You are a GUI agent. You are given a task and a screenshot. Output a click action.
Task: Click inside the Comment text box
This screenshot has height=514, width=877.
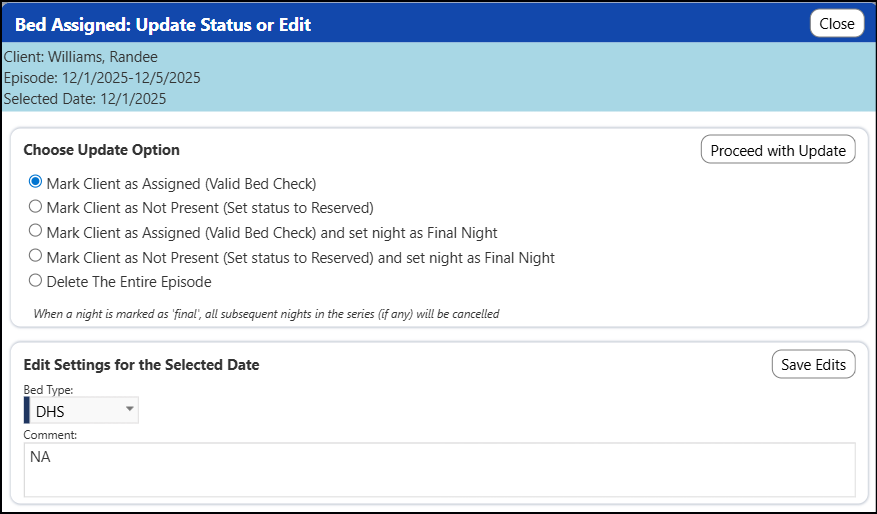440,470
